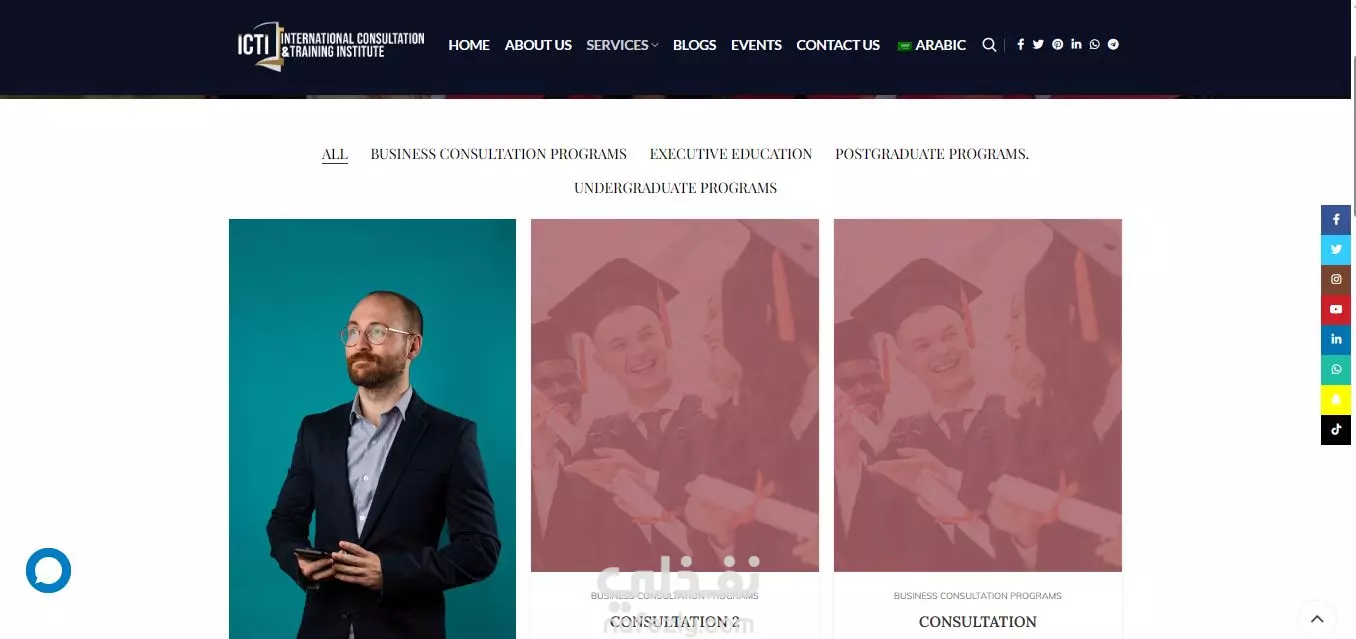Open the BLOGS menu item

694,45
